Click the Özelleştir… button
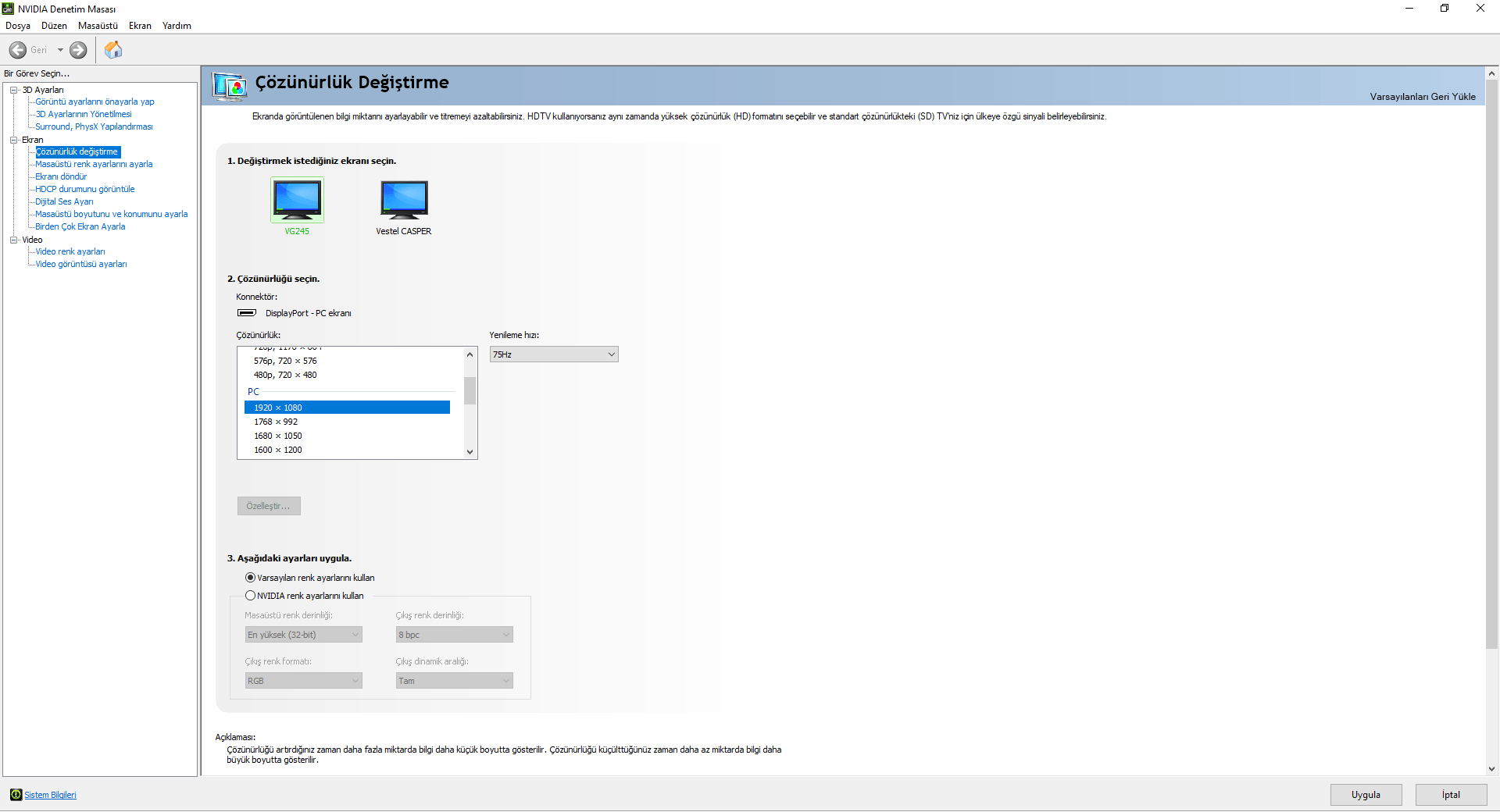1500x812 pixels. point(269,506)
